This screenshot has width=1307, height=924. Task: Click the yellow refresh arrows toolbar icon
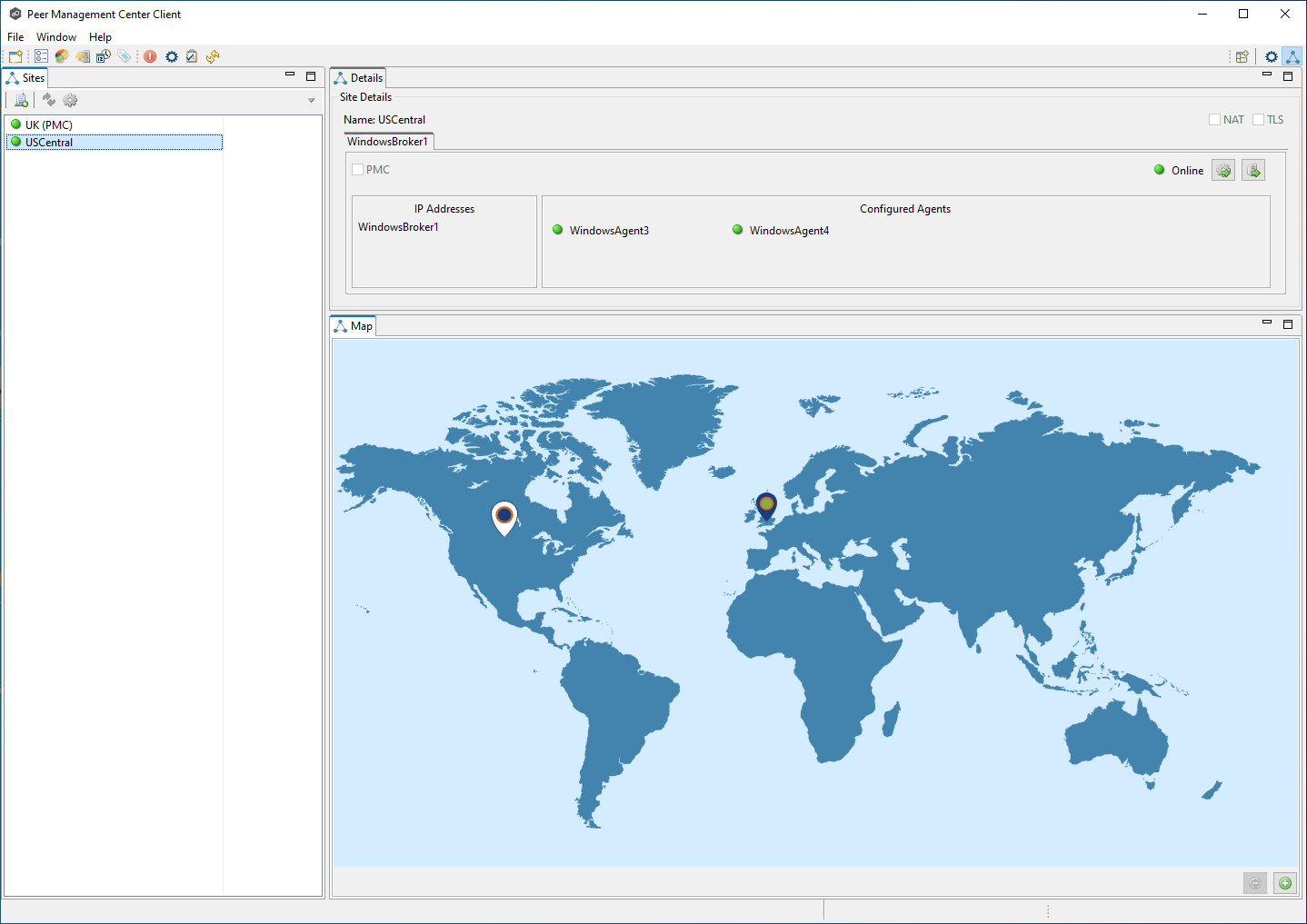(213, 56)
